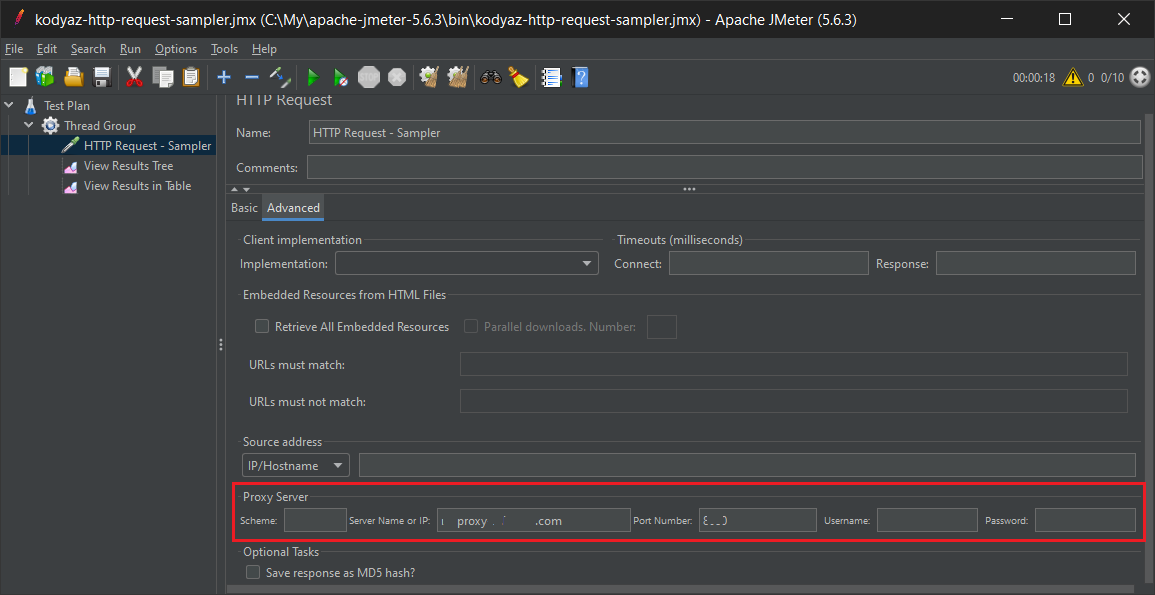Click the Response timeout field
This screenshot has width=1155, height=595.
pos(1036,263)
